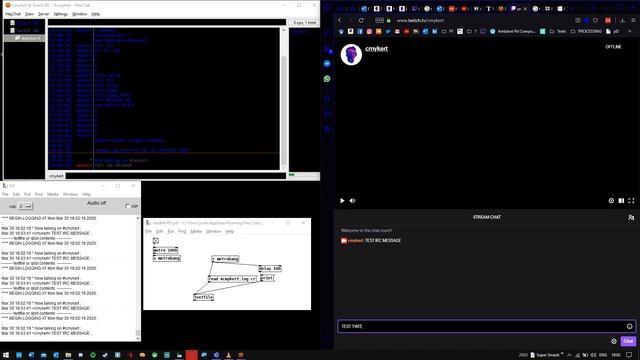
Task: Open the Twitter bookmark icon
Action: click(x=388, y=31)
